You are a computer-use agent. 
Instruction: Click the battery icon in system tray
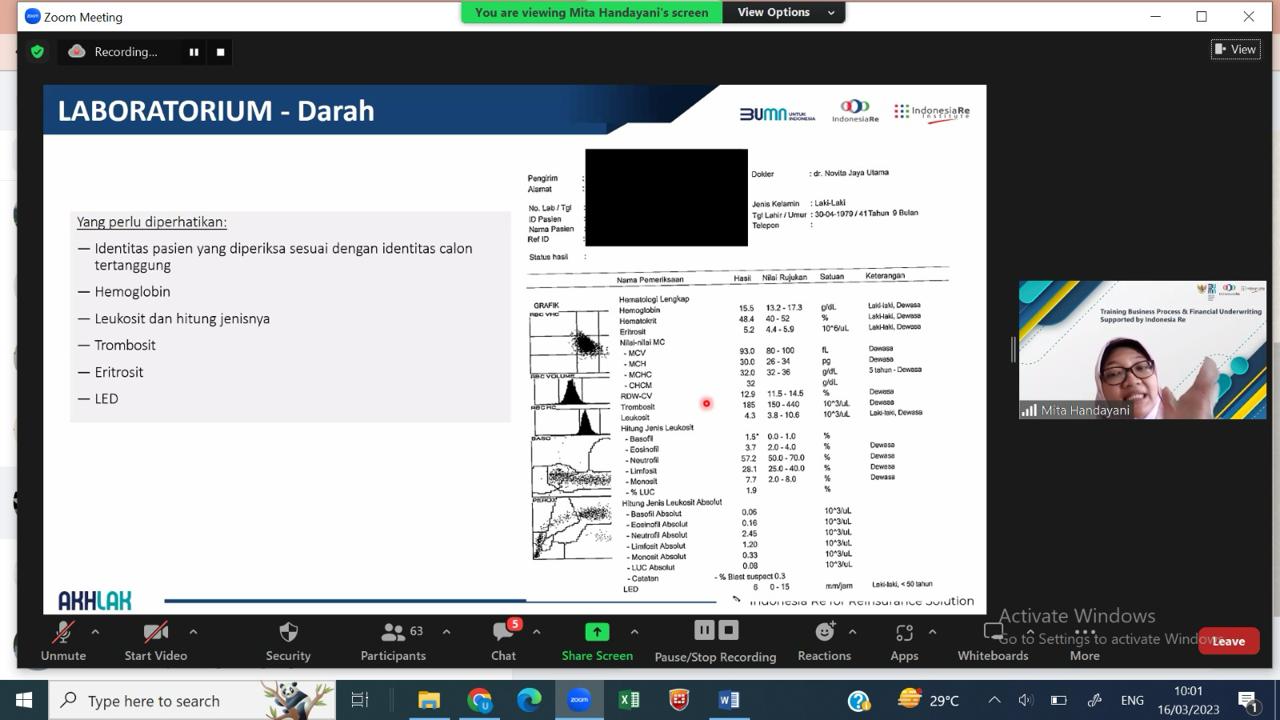[1059, 700]
